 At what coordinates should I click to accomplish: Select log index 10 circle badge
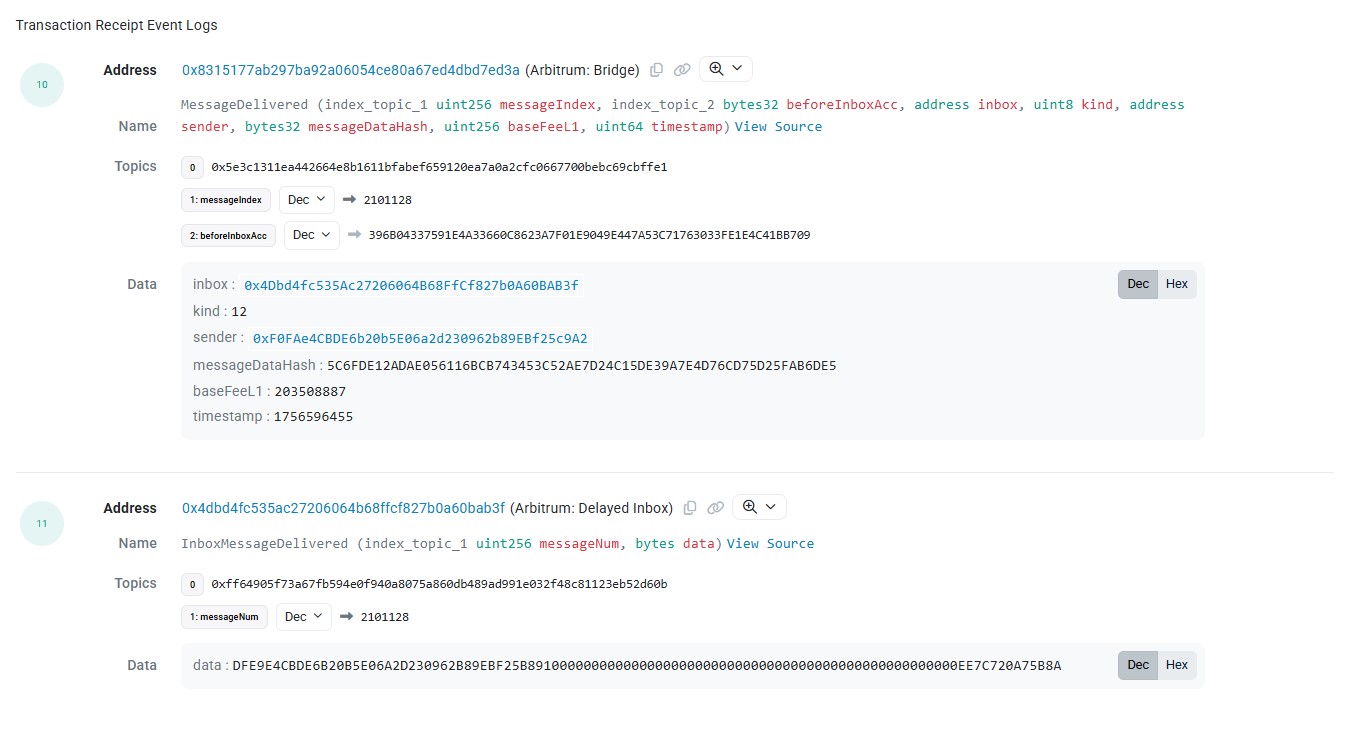(42, 85)
